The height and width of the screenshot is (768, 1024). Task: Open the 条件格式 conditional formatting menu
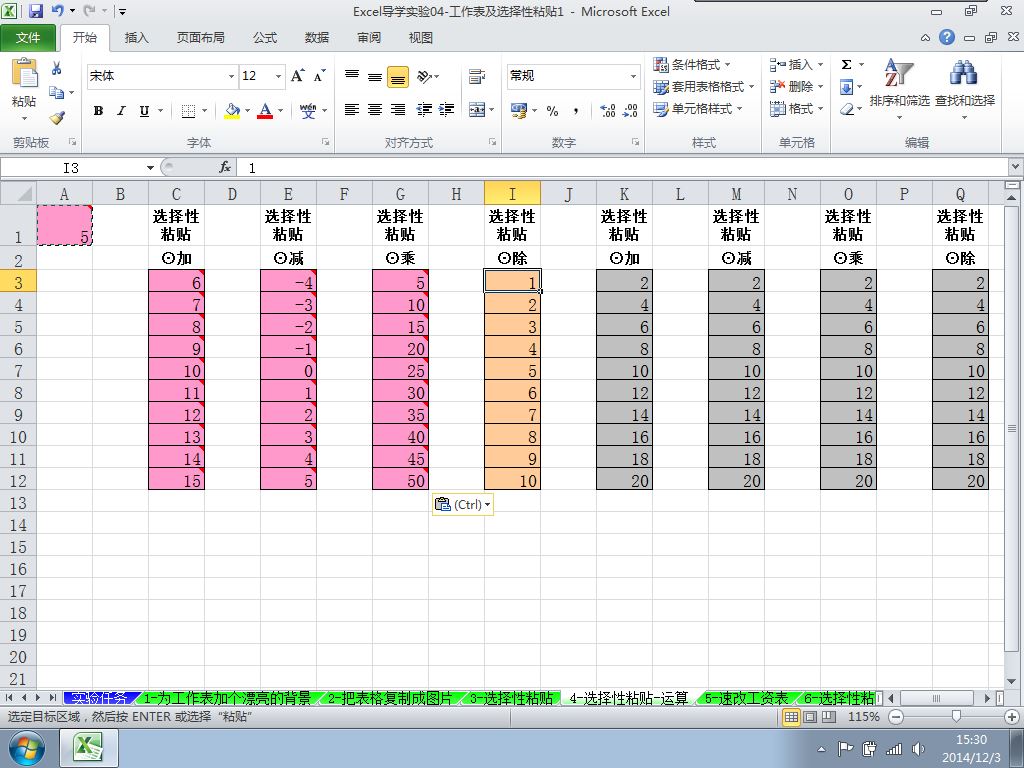click(692, 65)
